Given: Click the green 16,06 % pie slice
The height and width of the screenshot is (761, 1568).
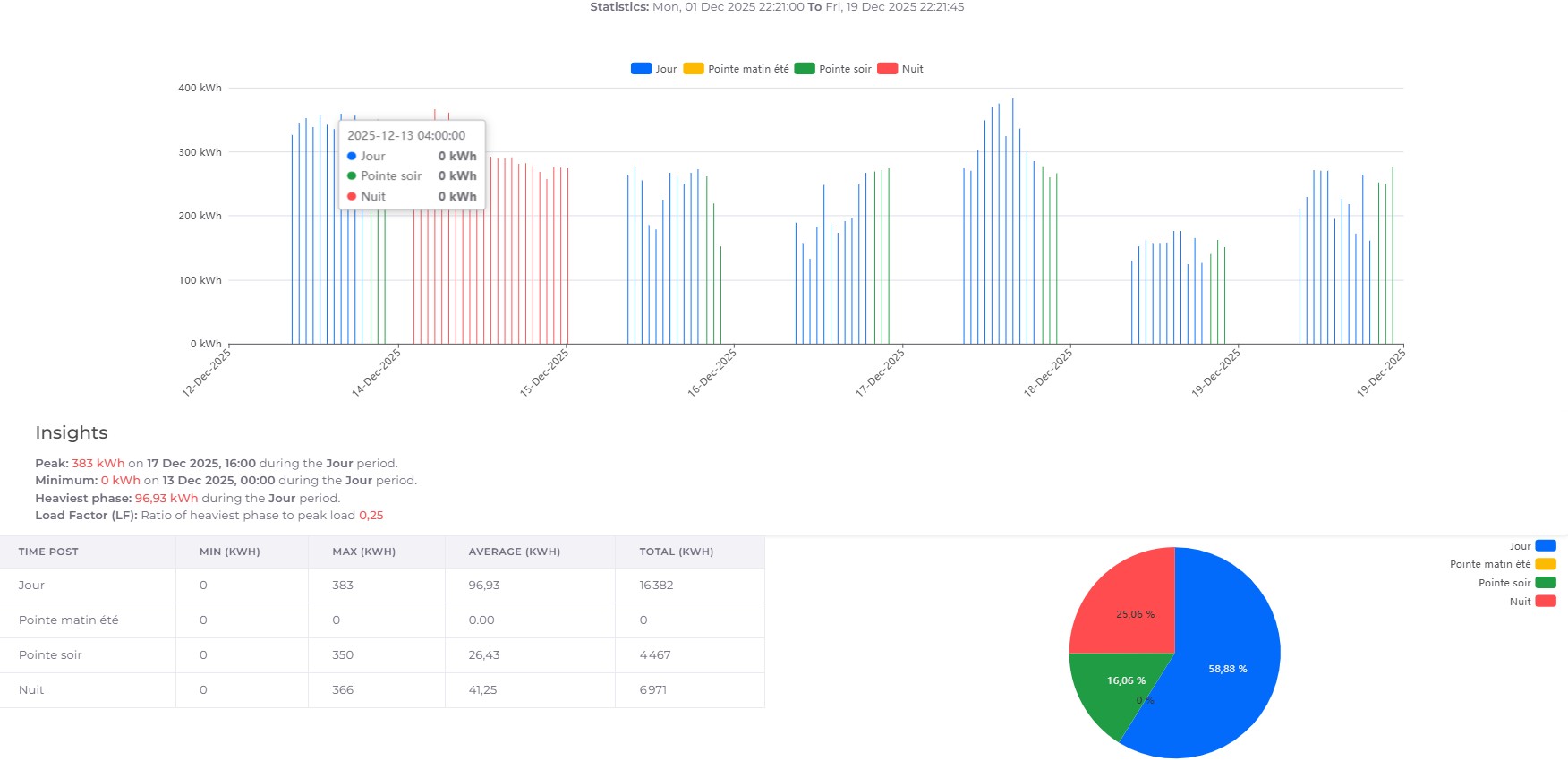Looking at the screenshot, I should click(1114, 685).
